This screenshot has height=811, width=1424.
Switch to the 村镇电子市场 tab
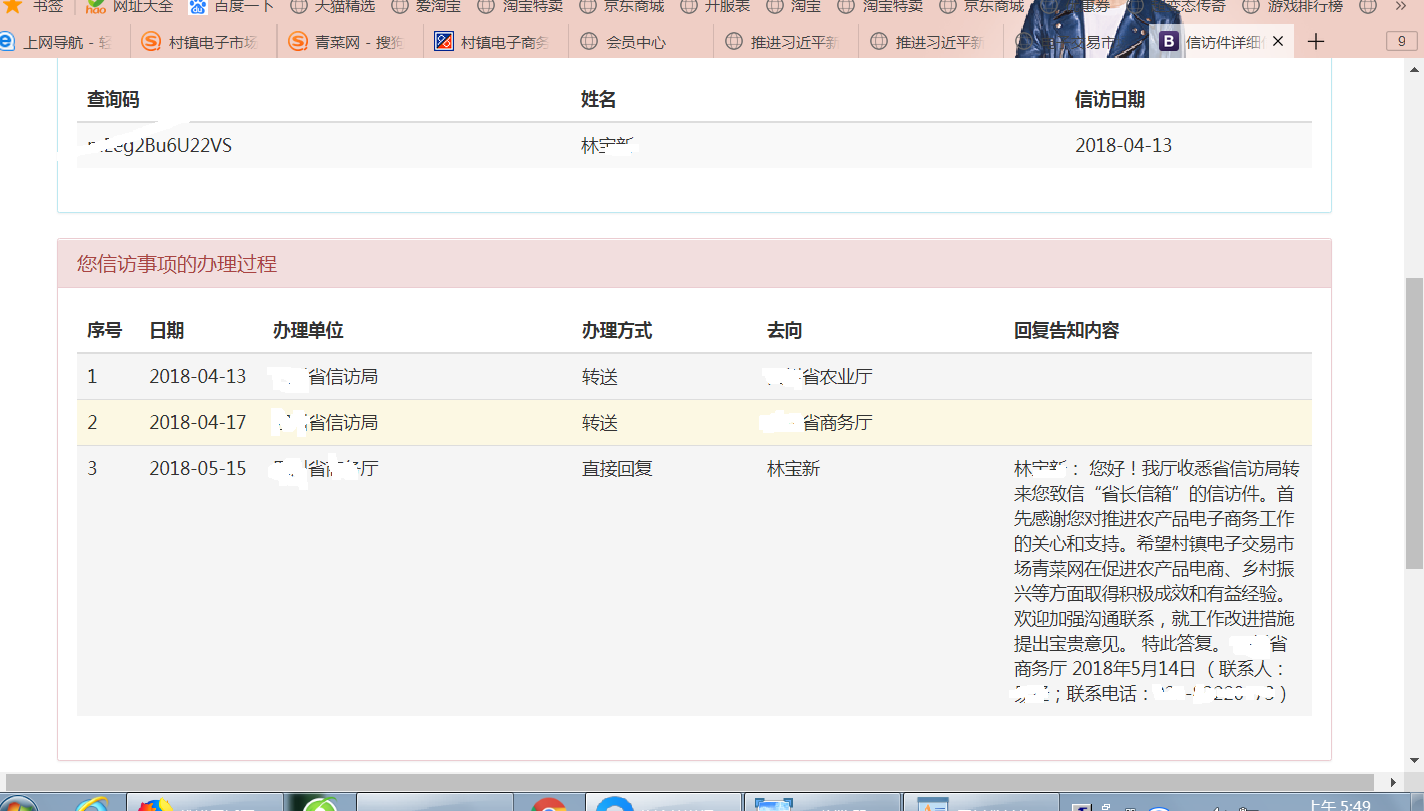204,42
